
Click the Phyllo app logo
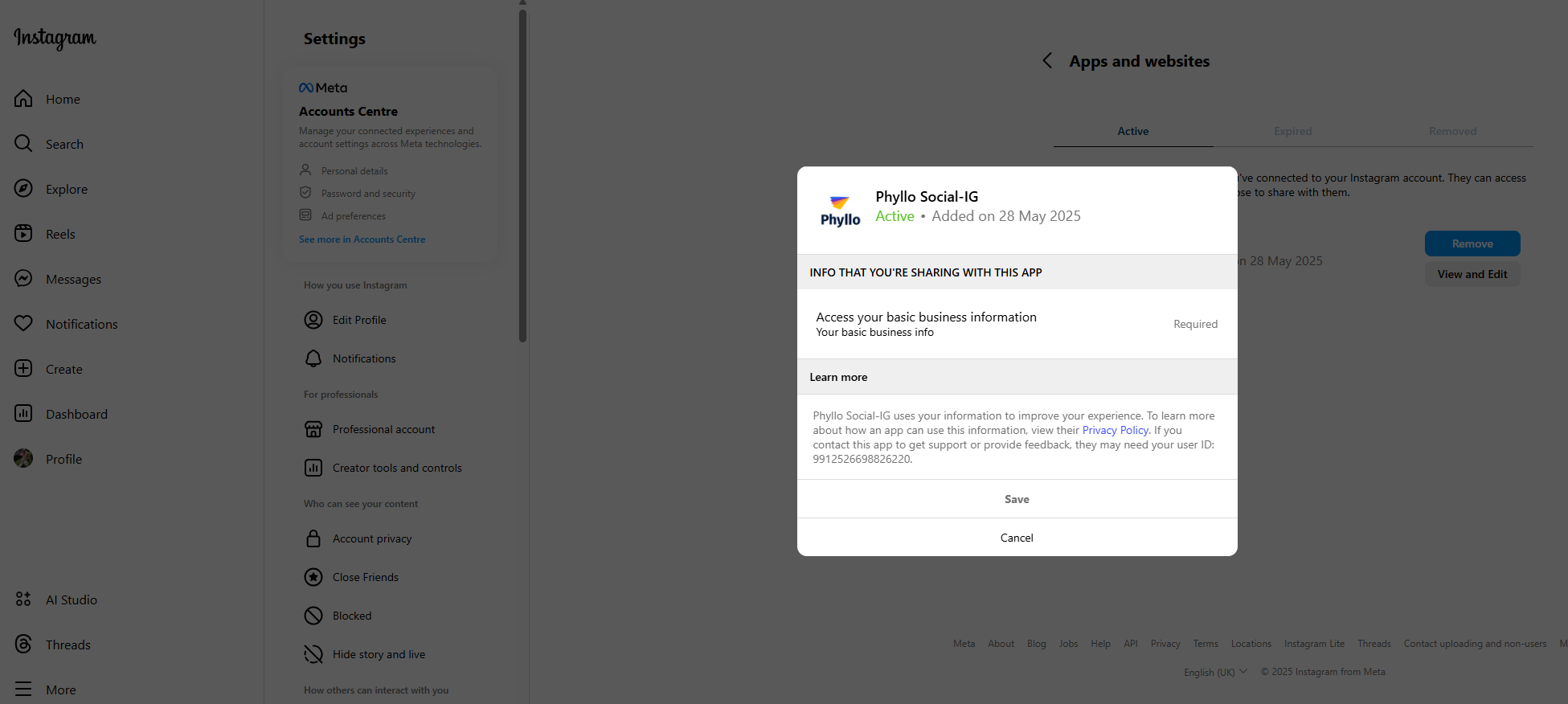tap(840, 211)
